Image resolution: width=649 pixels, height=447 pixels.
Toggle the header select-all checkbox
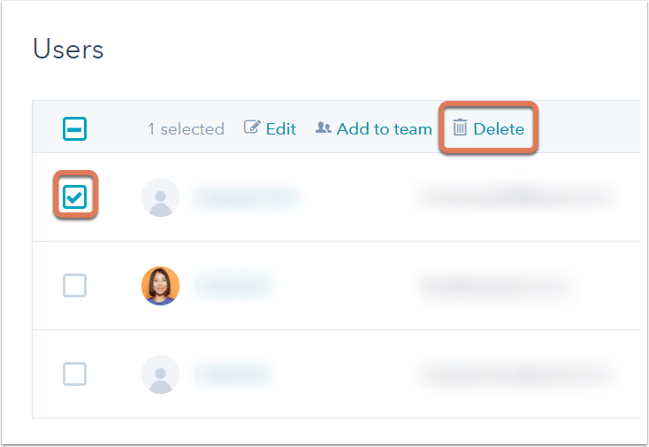75,129
